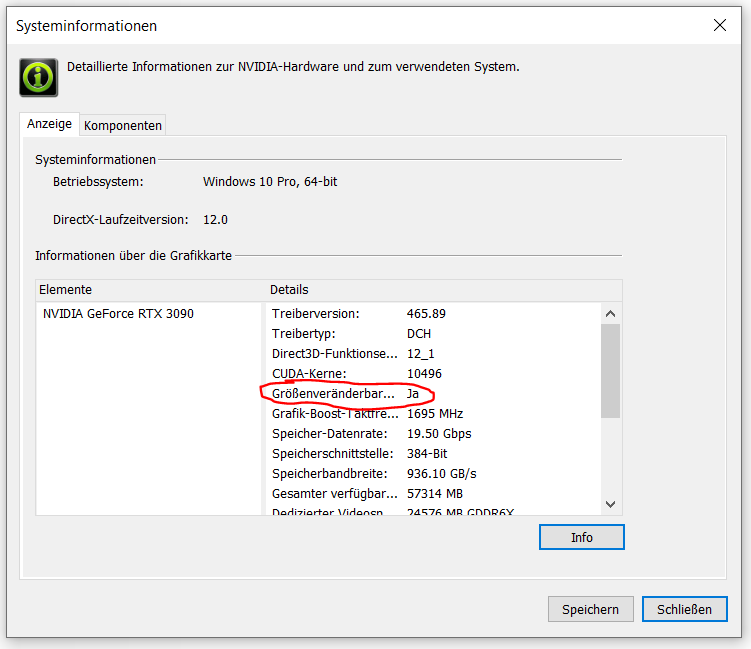Select the Speicherbandbreite 936.10 GB/s row
751x649 pixels.
433,474
